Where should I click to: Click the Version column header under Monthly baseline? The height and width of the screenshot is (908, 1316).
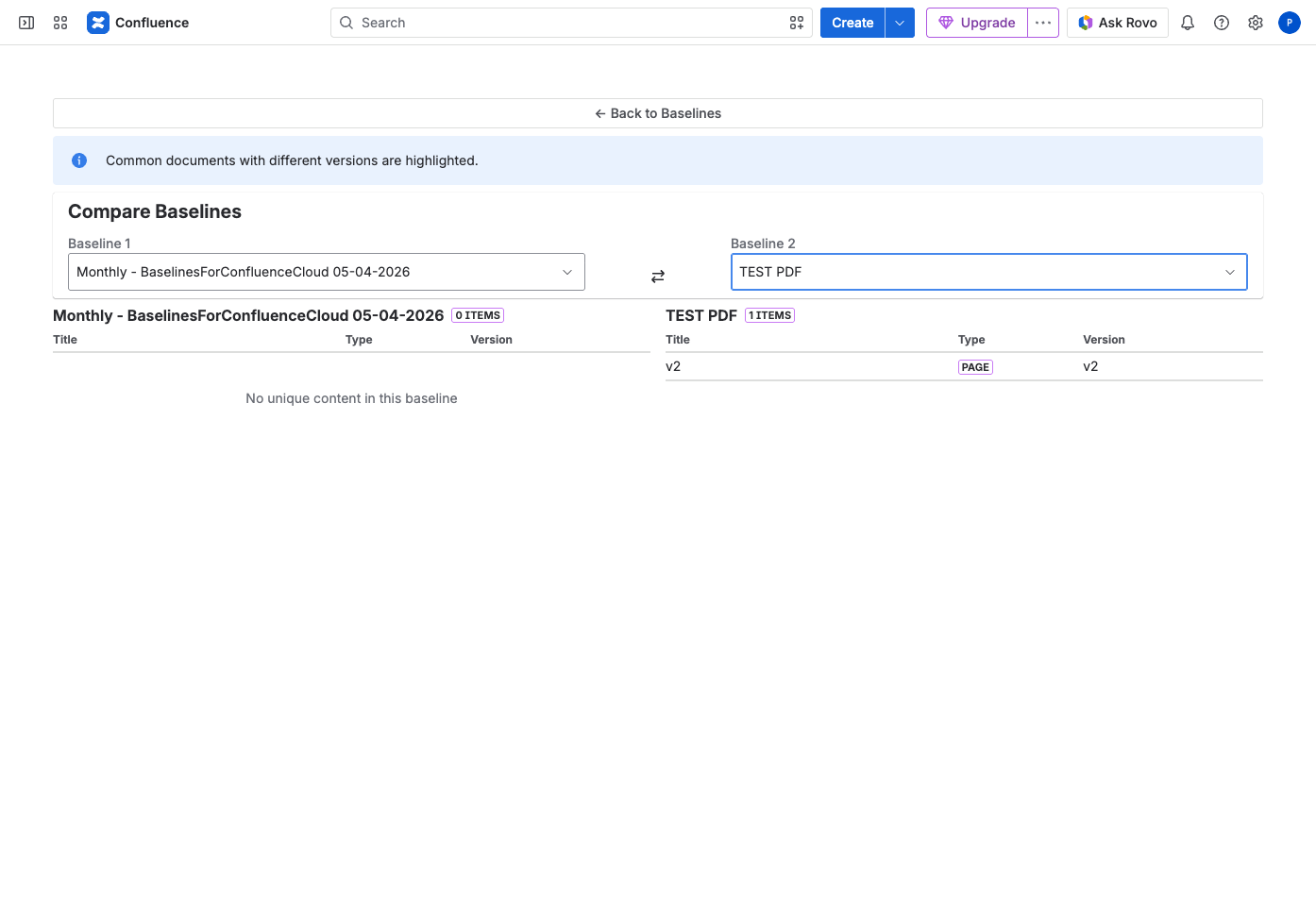(x=491, y=340)
